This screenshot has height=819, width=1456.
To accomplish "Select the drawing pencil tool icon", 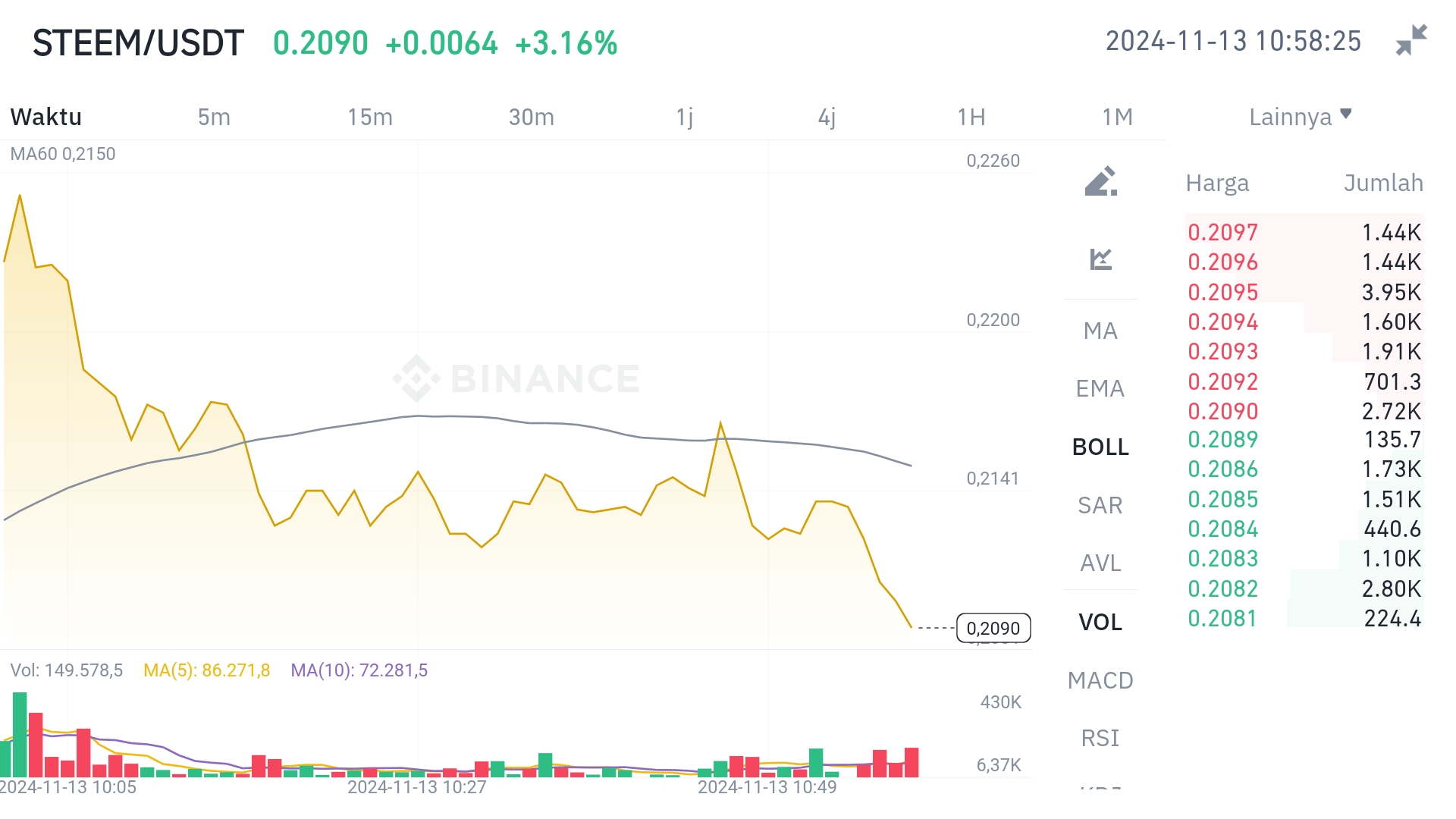I will [x=1100, y=181].
